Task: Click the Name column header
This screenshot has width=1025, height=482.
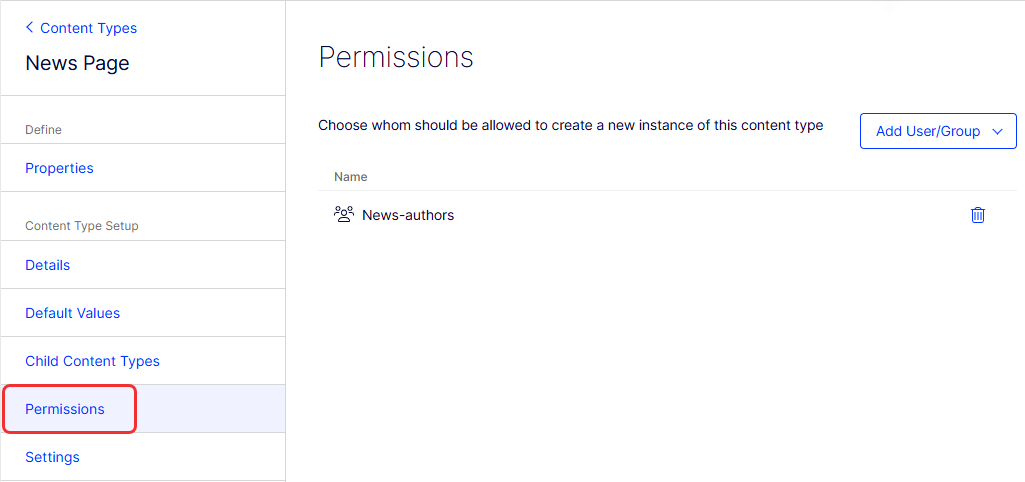Action: (x=350, y=177)
